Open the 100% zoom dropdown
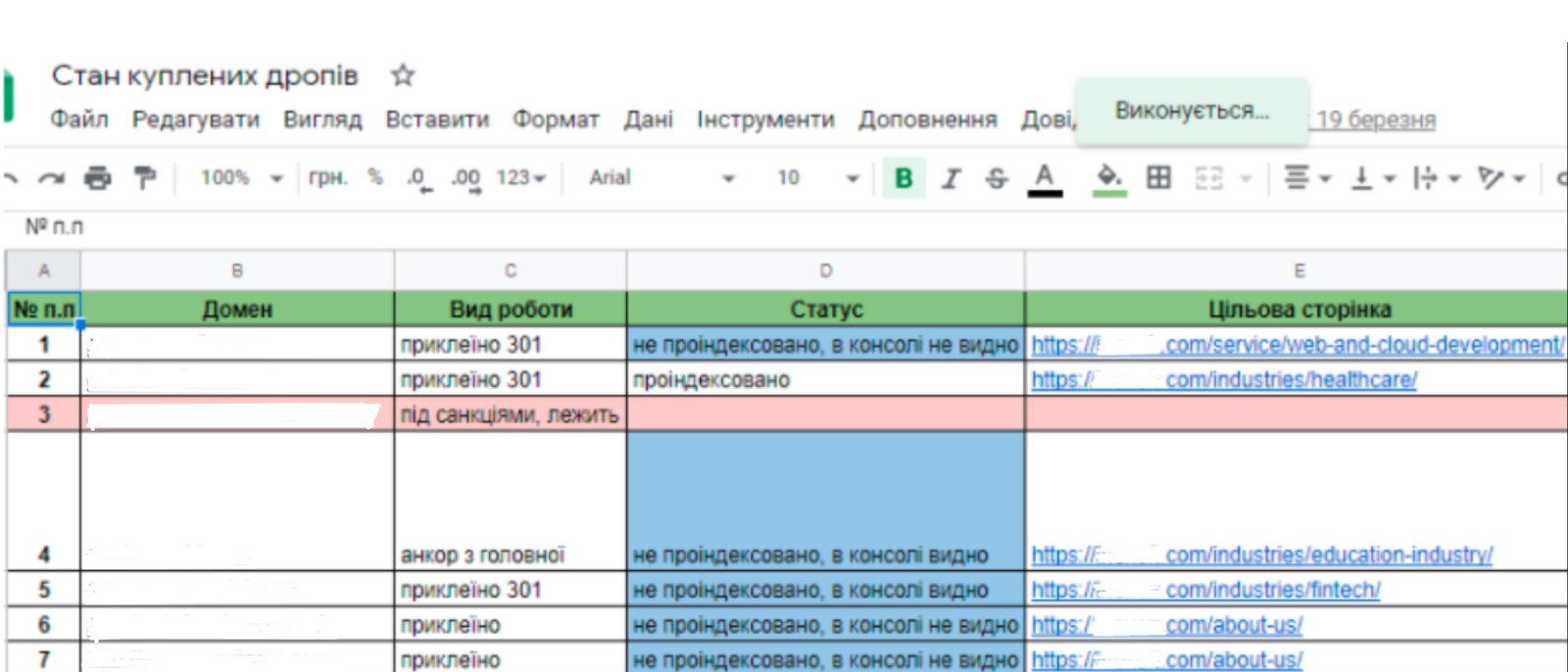 [241, 177]
